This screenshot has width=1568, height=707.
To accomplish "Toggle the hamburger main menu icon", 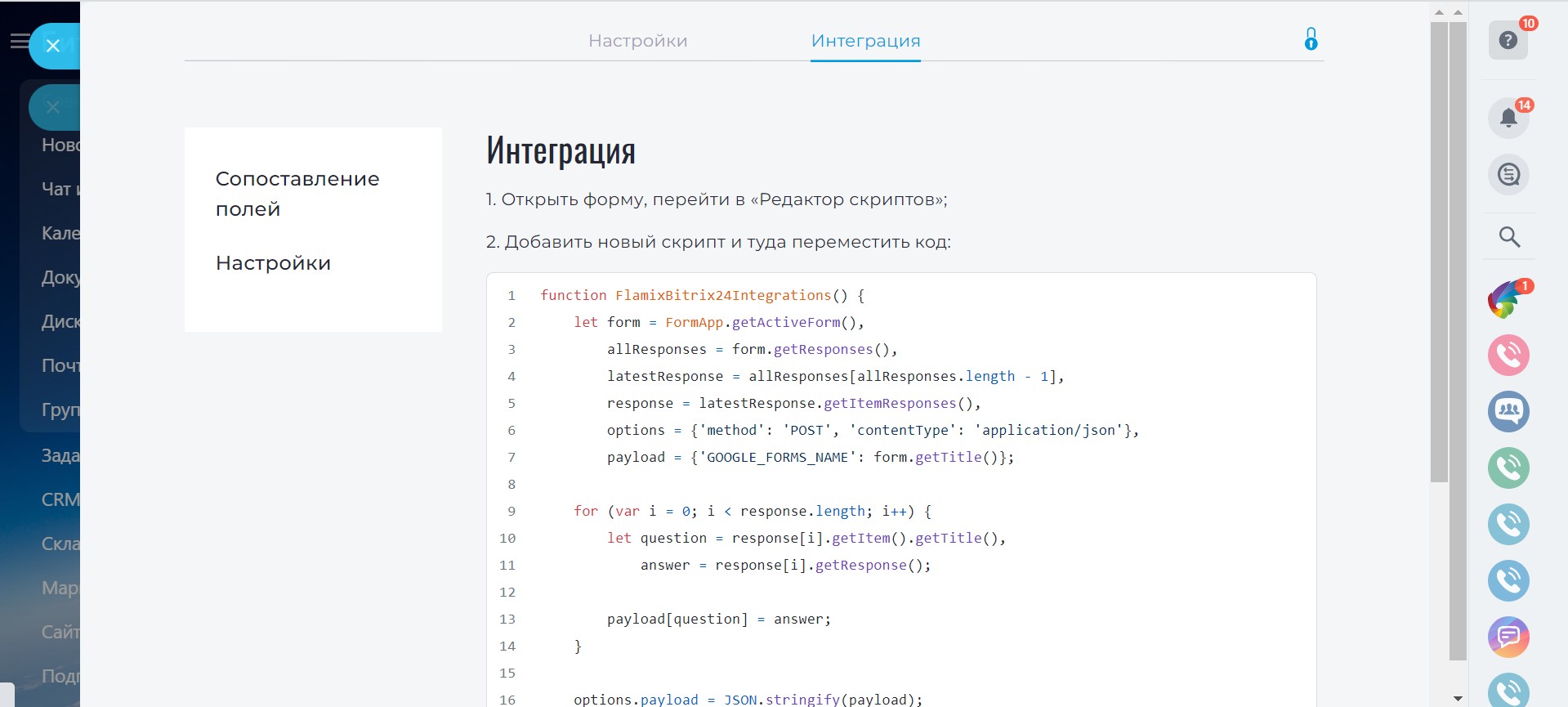I will (x=19, y=41).
